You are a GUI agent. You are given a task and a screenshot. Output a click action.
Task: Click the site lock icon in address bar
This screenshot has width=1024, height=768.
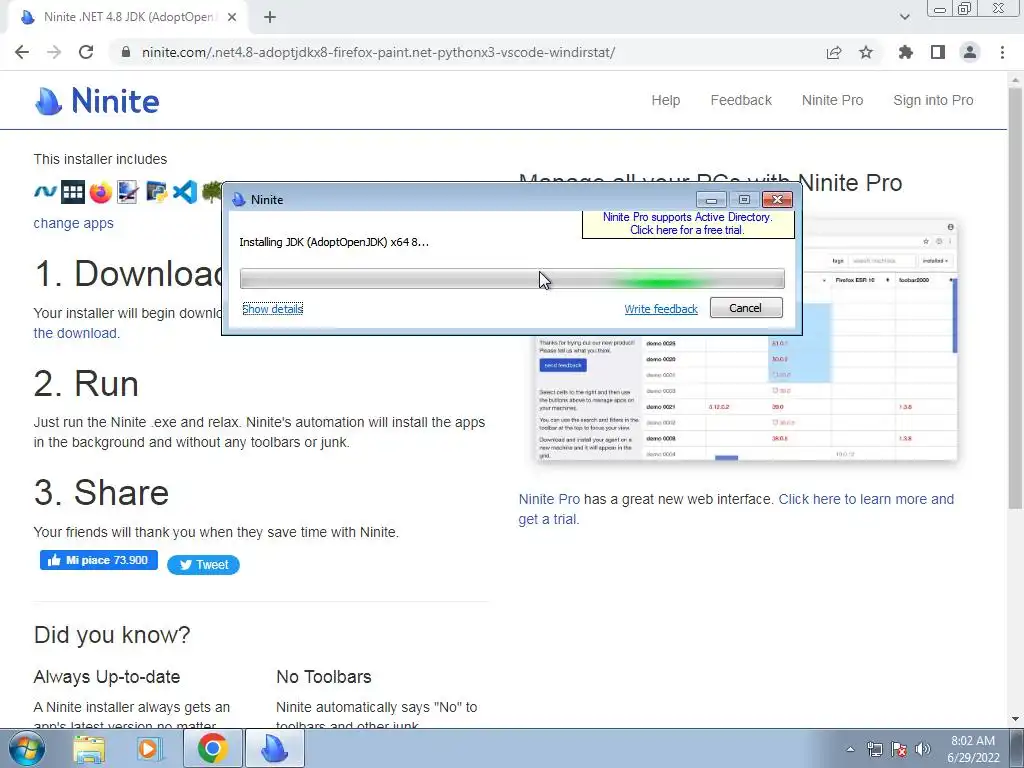(x=126, y=52)
